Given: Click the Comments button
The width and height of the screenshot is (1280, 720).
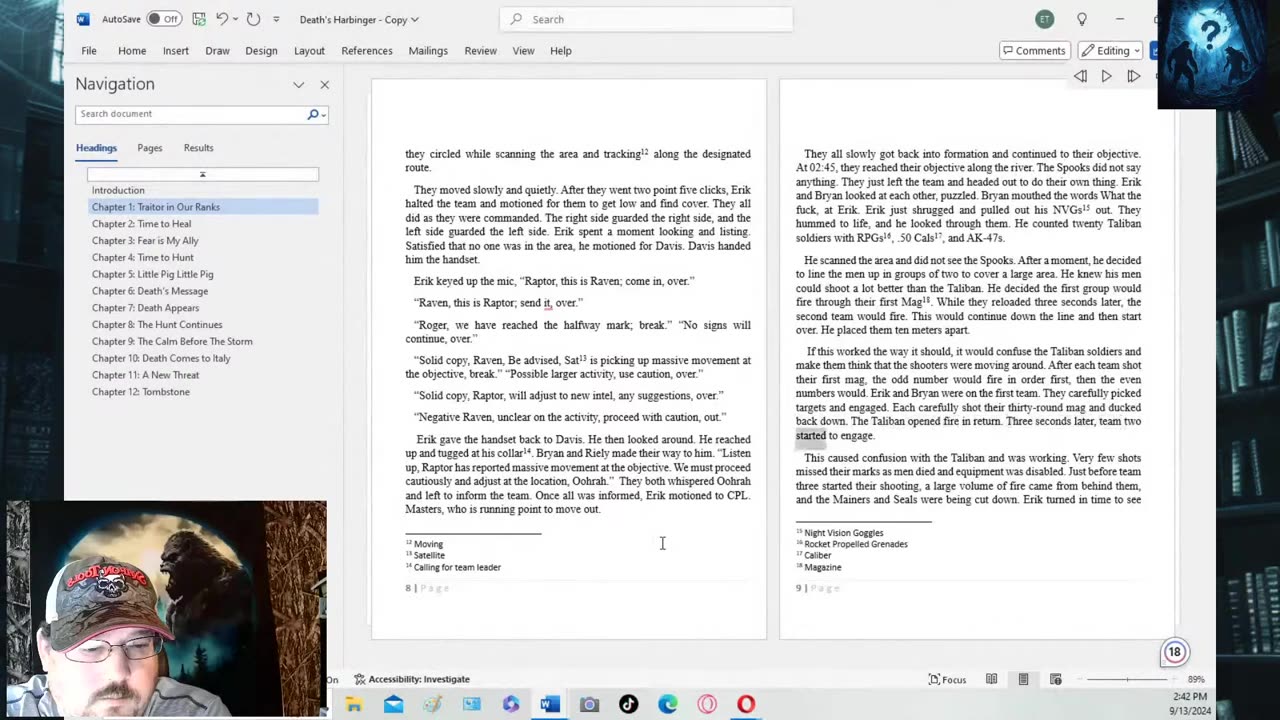Looking at the screenshot, I should point(1033,50).
